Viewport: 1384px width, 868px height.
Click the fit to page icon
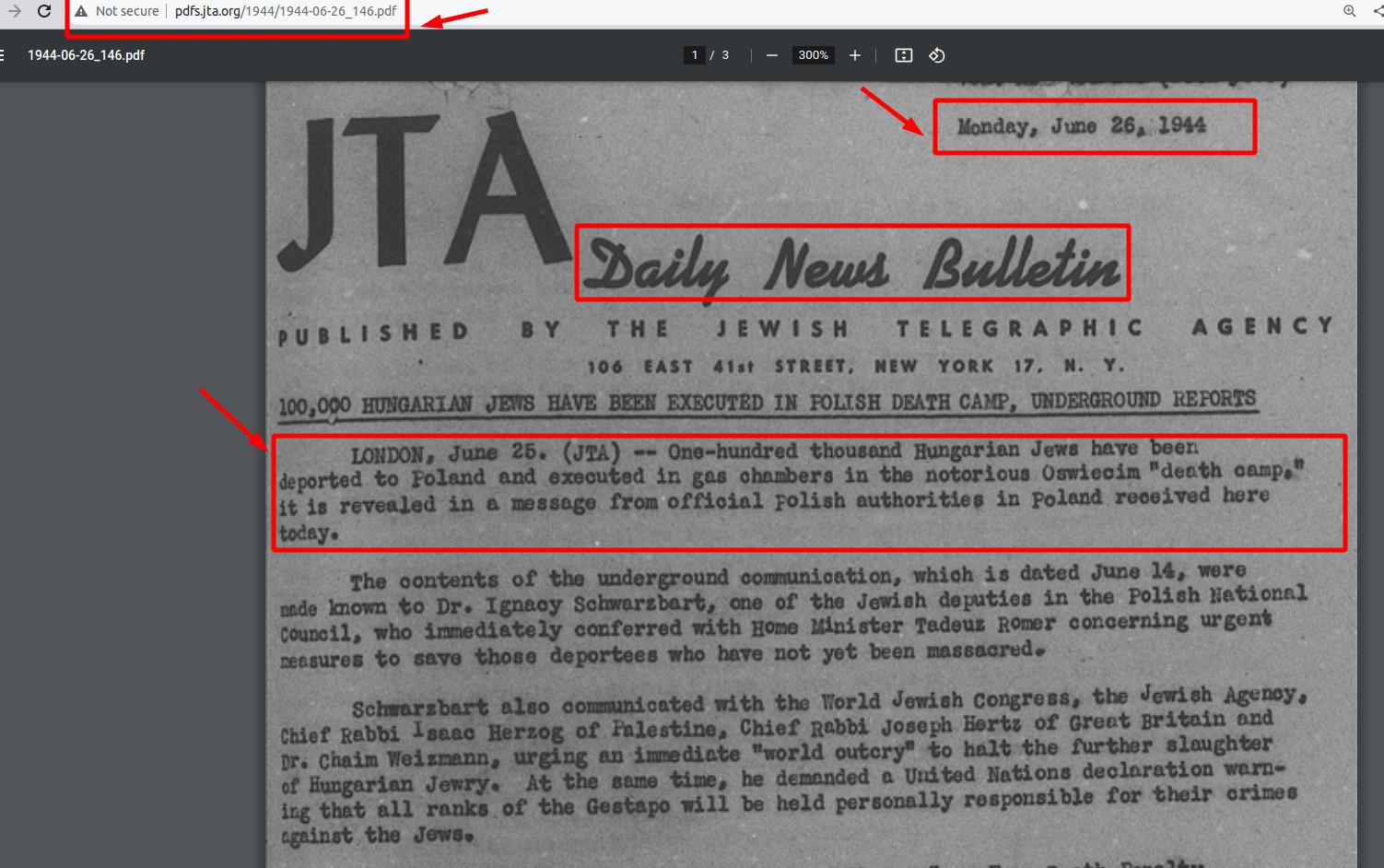click(x=904, y=55)
